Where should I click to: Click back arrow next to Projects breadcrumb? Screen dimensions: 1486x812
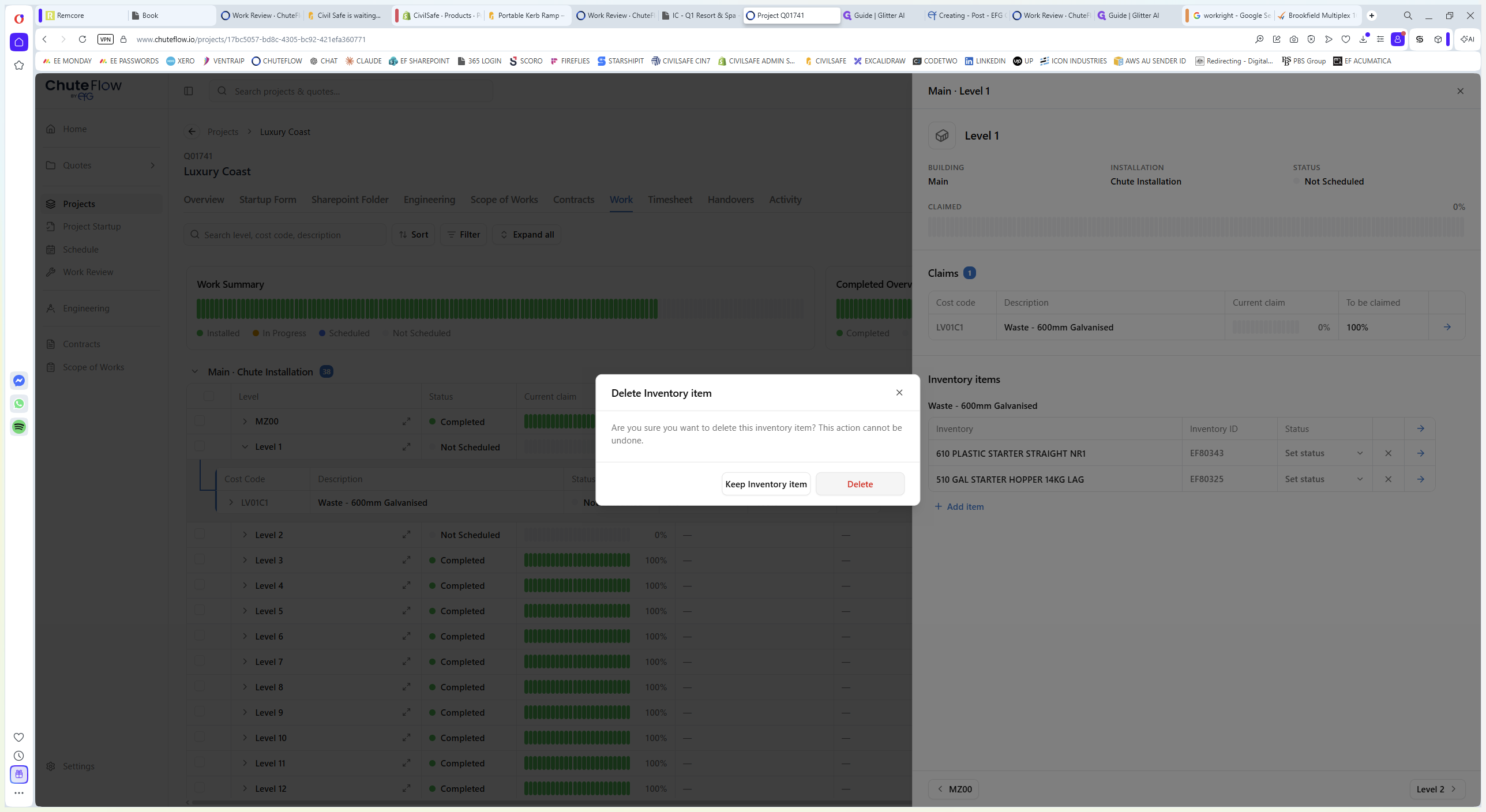192,131
